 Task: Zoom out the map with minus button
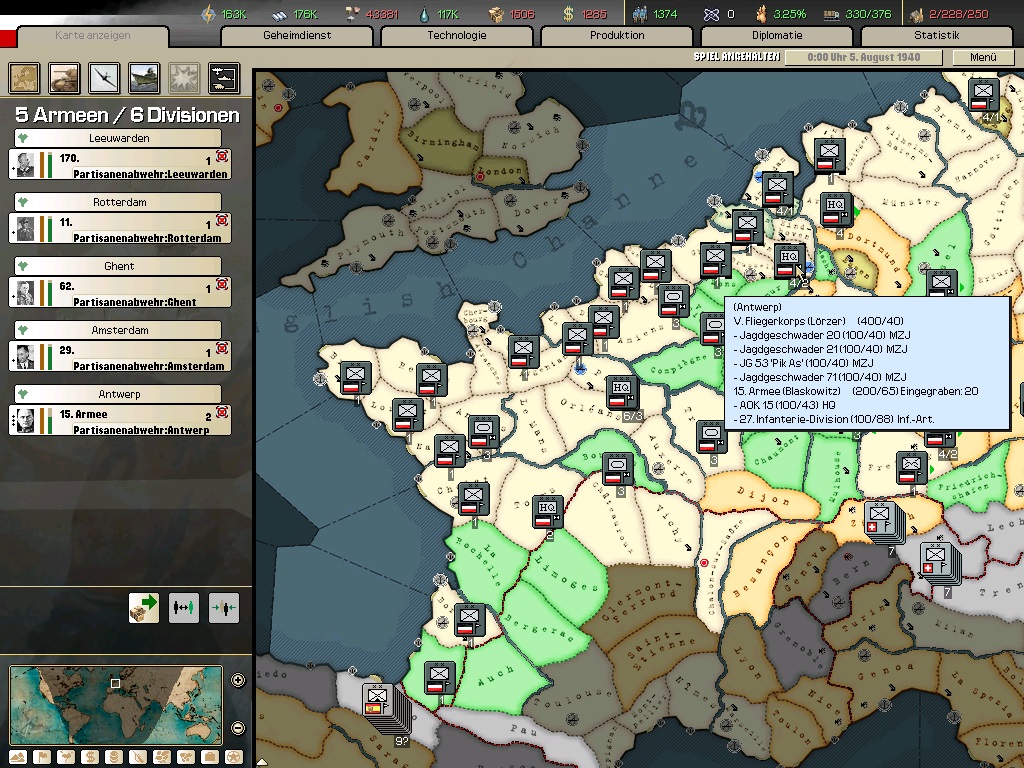238,727
